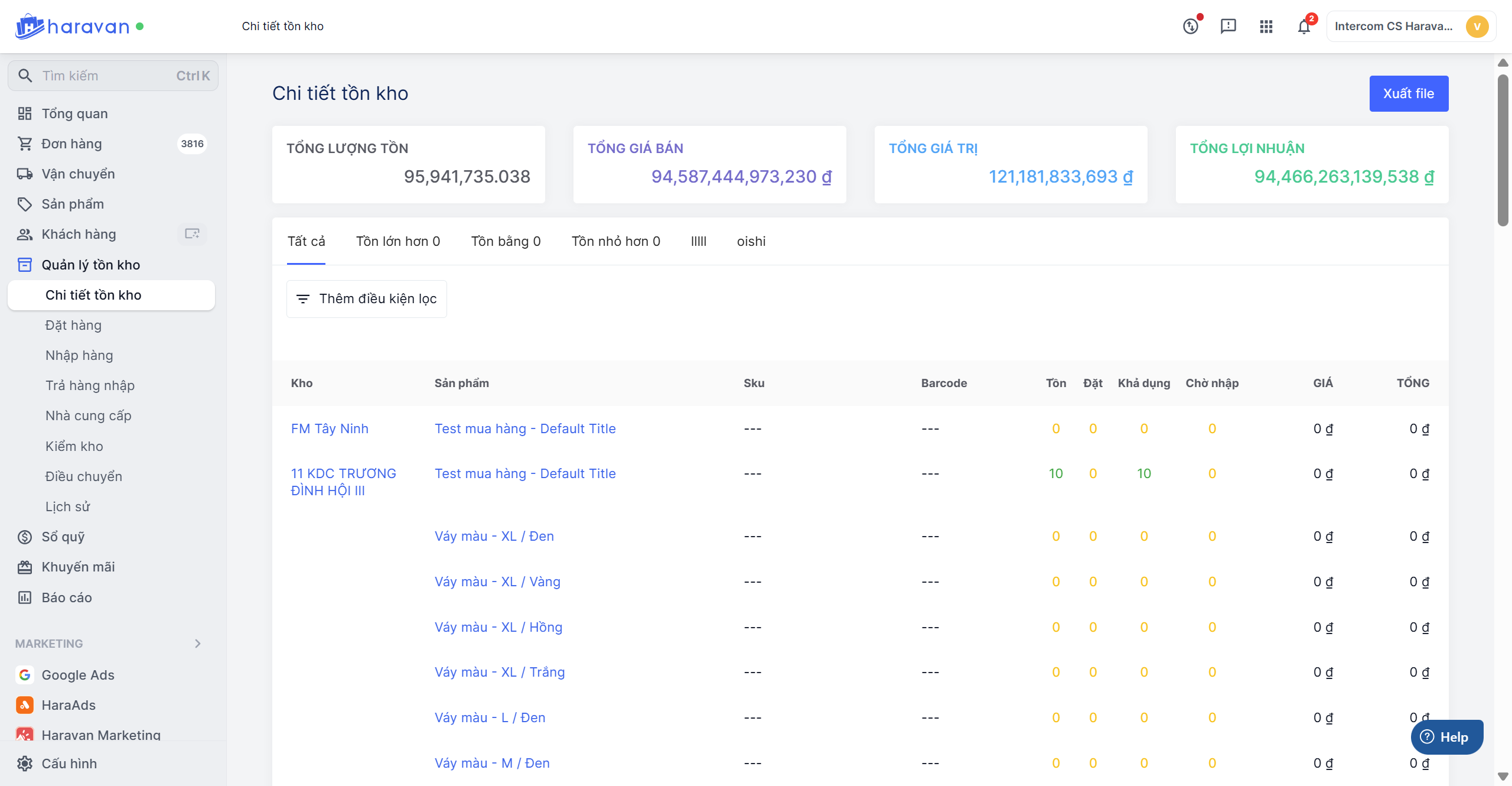Open HaraAds app in sidebar
Screen dimensions: 1512x786
click(x=69, y=705)
